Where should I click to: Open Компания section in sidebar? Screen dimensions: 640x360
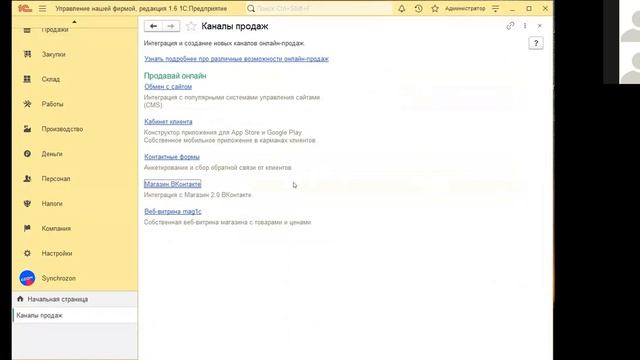(x=56, y=229)
